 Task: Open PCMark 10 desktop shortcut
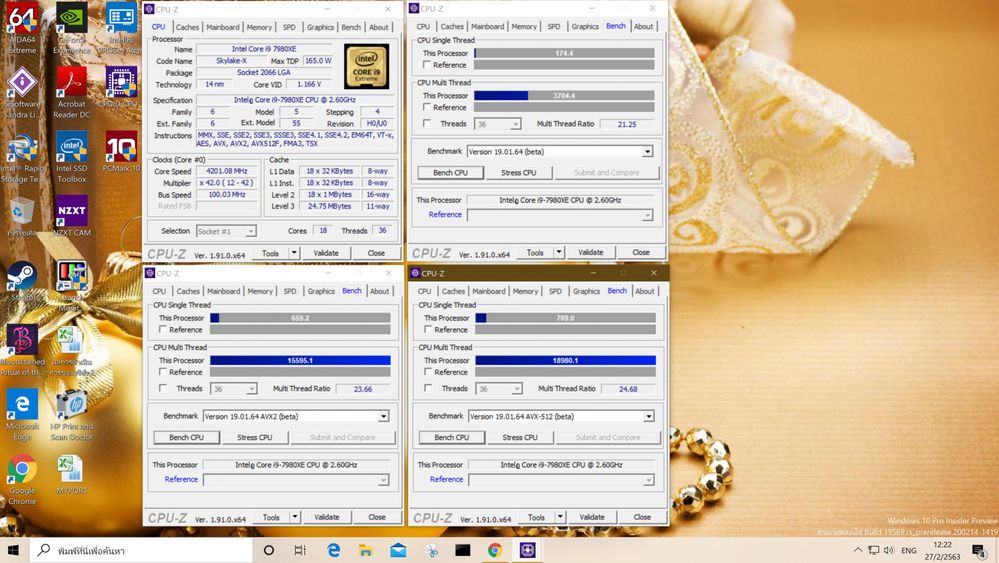121,152
